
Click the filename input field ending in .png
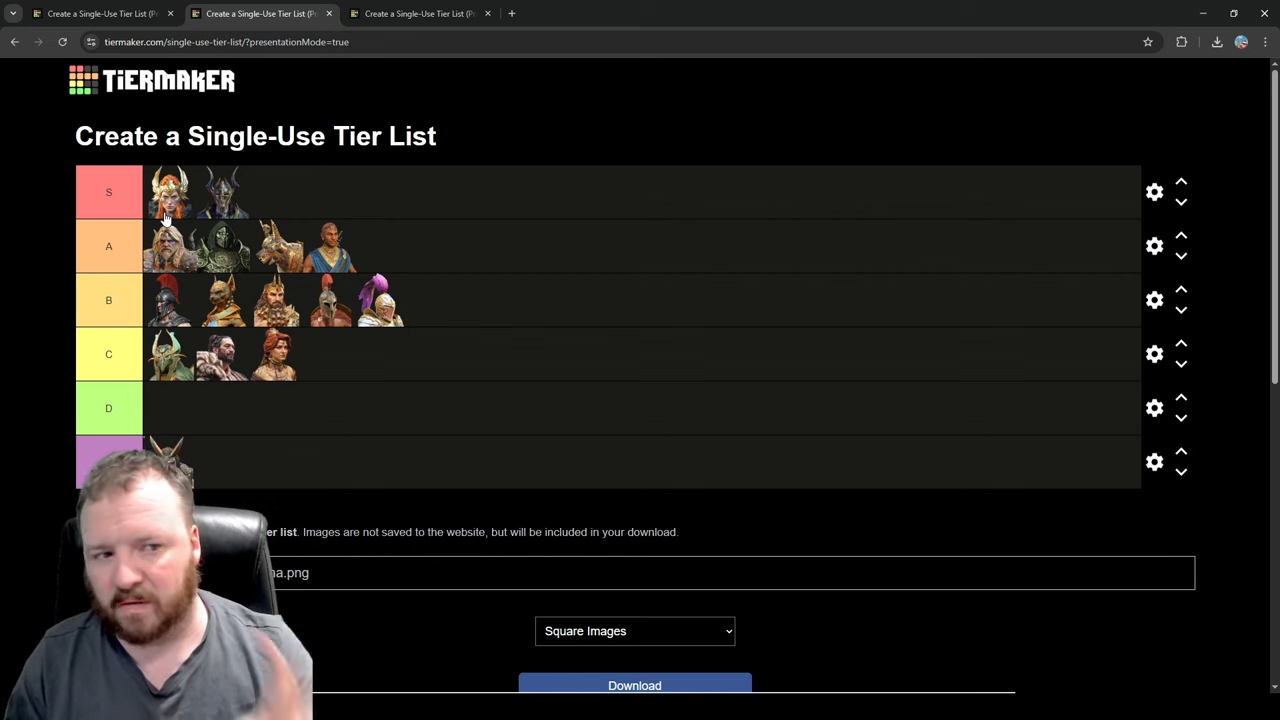click(730, 572)
